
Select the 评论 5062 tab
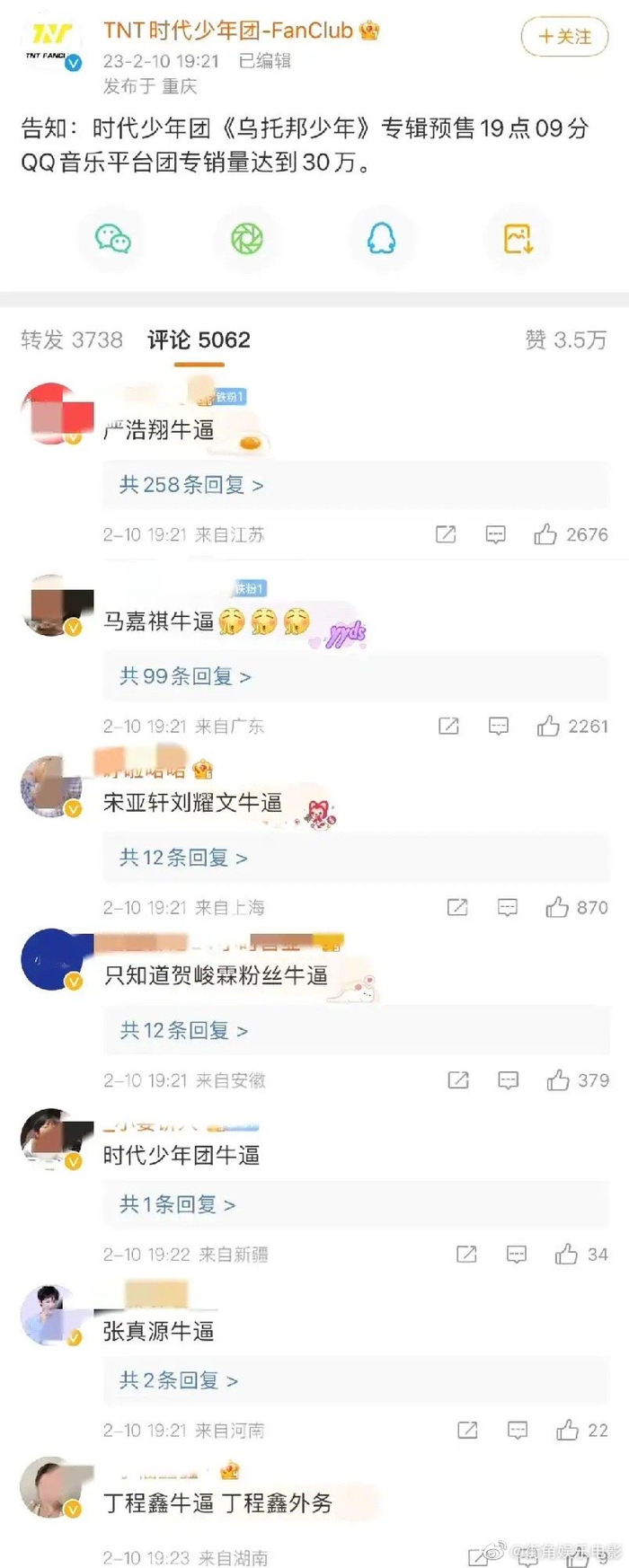click(x=199, y=339)
